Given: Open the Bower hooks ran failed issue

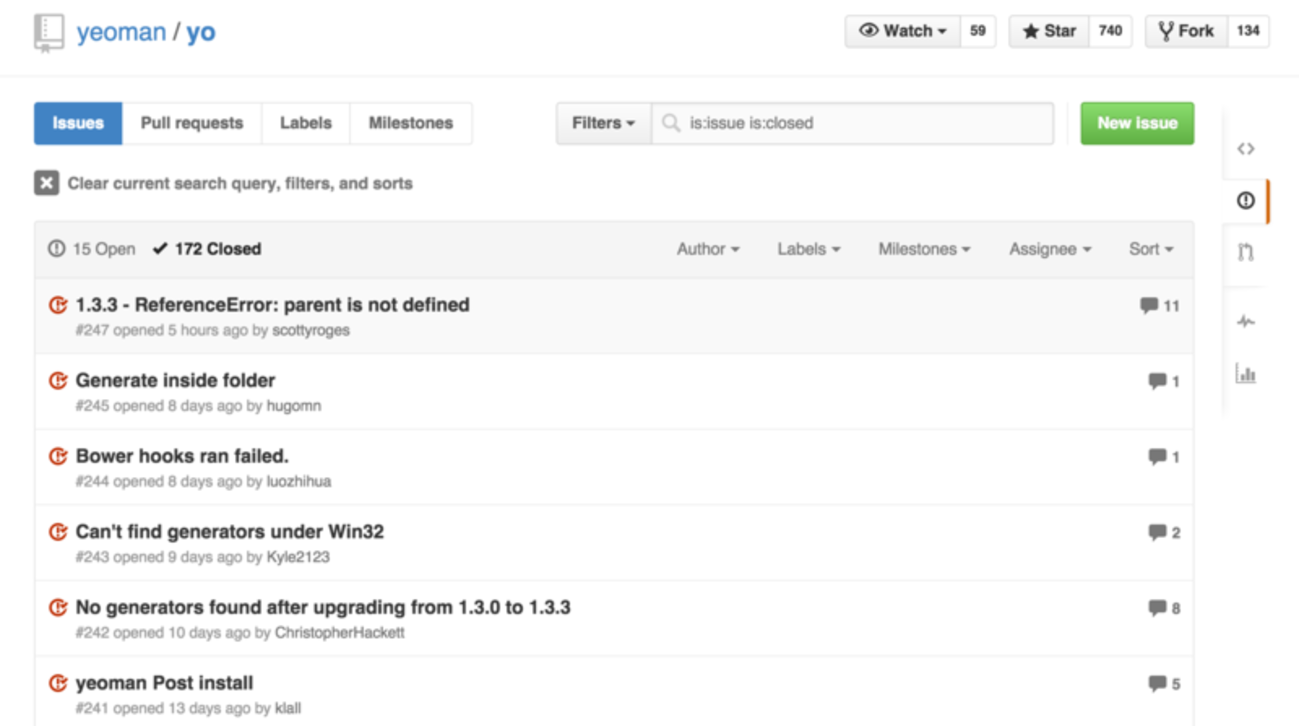Looking at the screenshot, I should point(182,456).
